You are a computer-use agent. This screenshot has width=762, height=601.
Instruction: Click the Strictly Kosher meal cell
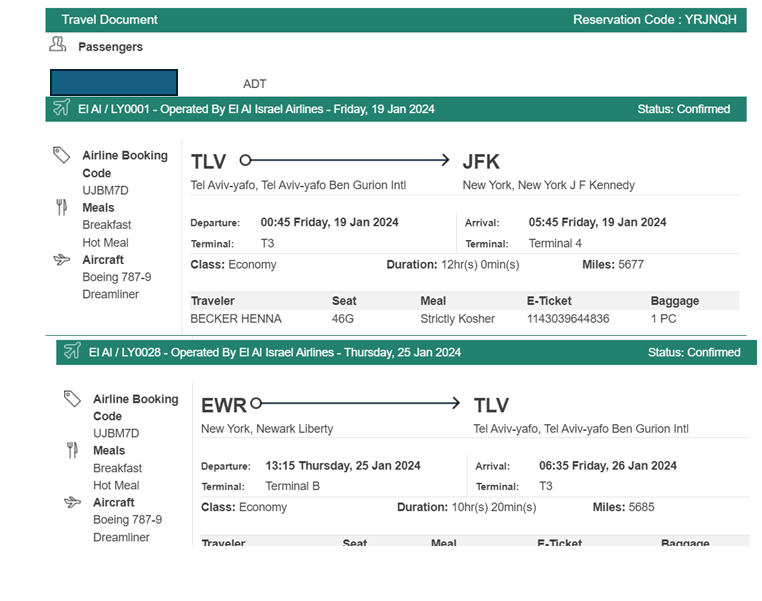457,319
